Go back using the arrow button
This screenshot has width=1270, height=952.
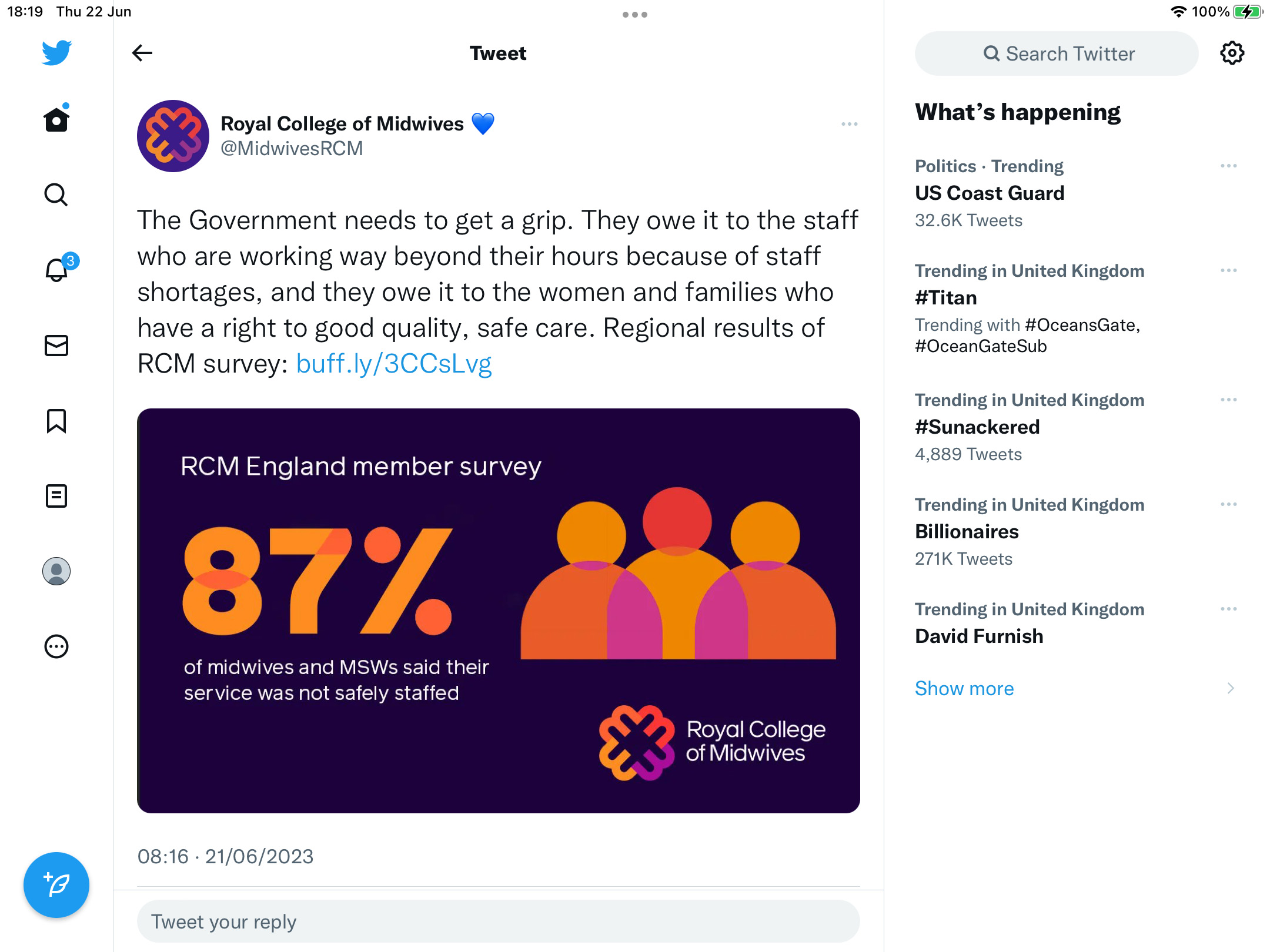pos(142,53)
